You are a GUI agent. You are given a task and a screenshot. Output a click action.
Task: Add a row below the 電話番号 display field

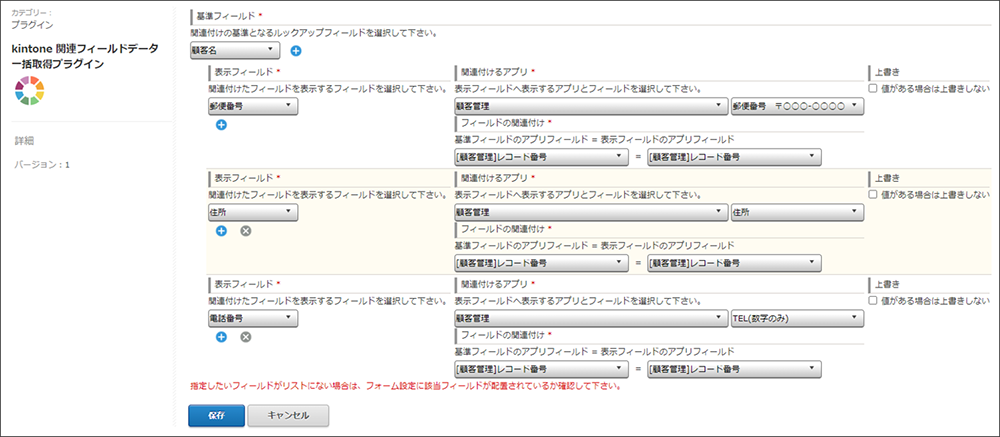(x=221, y=337)
